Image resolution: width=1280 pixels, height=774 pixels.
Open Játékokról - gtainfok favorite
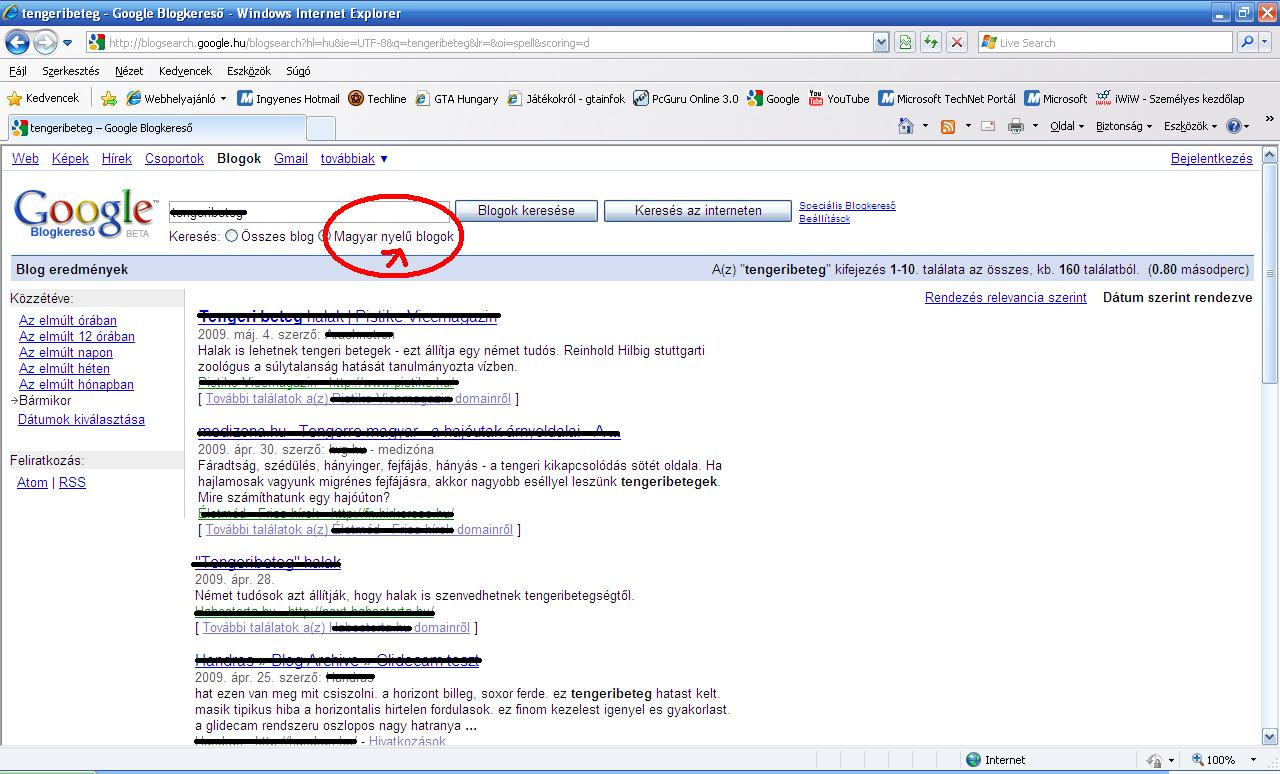pyautogui.click(x=566, y=98)
